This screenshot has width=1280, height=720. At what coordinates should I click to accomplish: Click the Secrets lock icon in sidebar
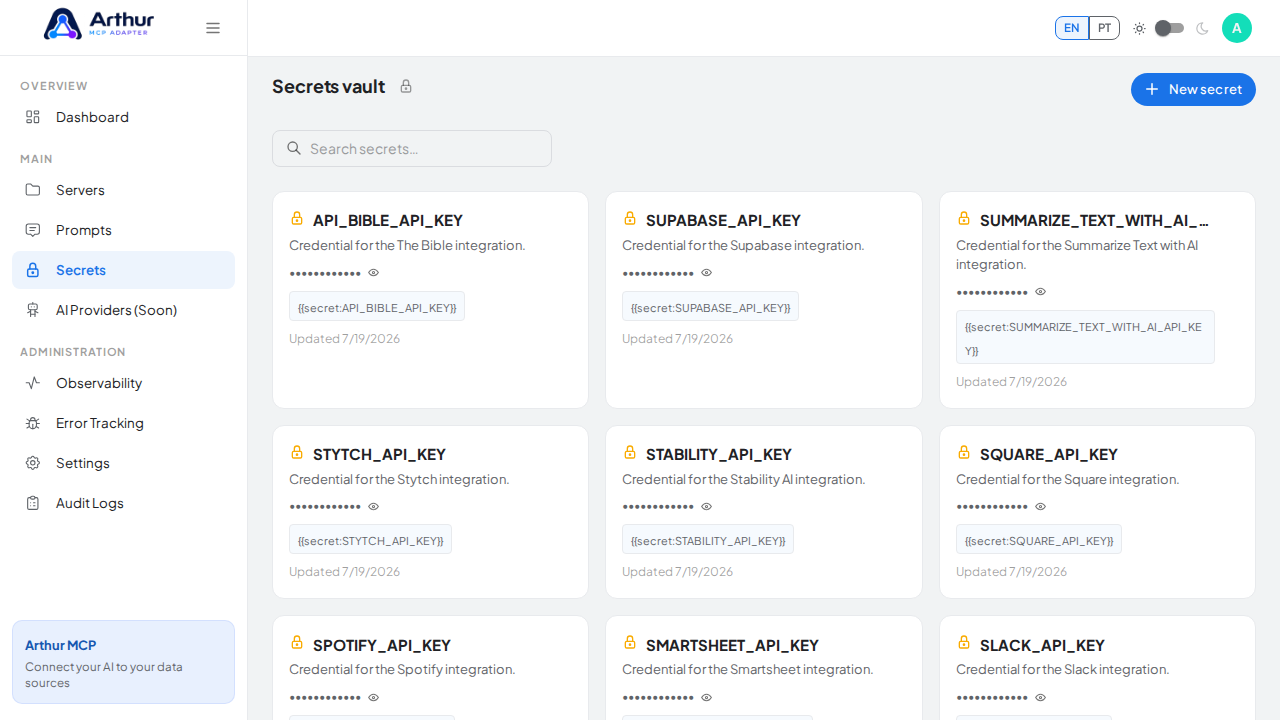(33, 270)
